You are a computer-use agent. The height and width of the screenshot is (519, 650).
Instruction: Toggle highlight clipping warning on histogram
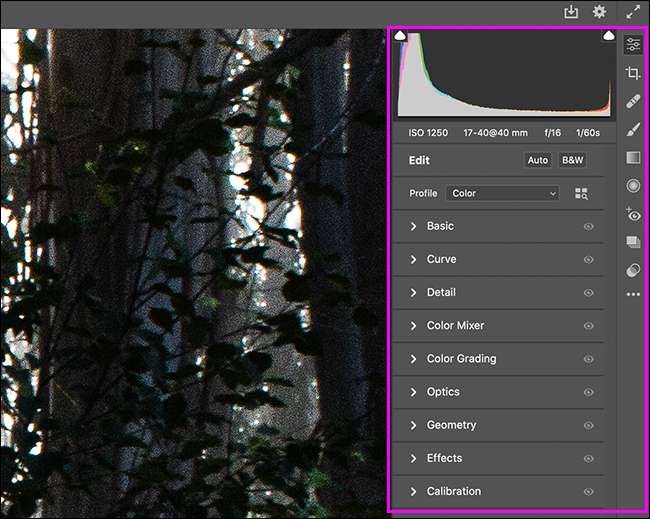coord(608,37)
